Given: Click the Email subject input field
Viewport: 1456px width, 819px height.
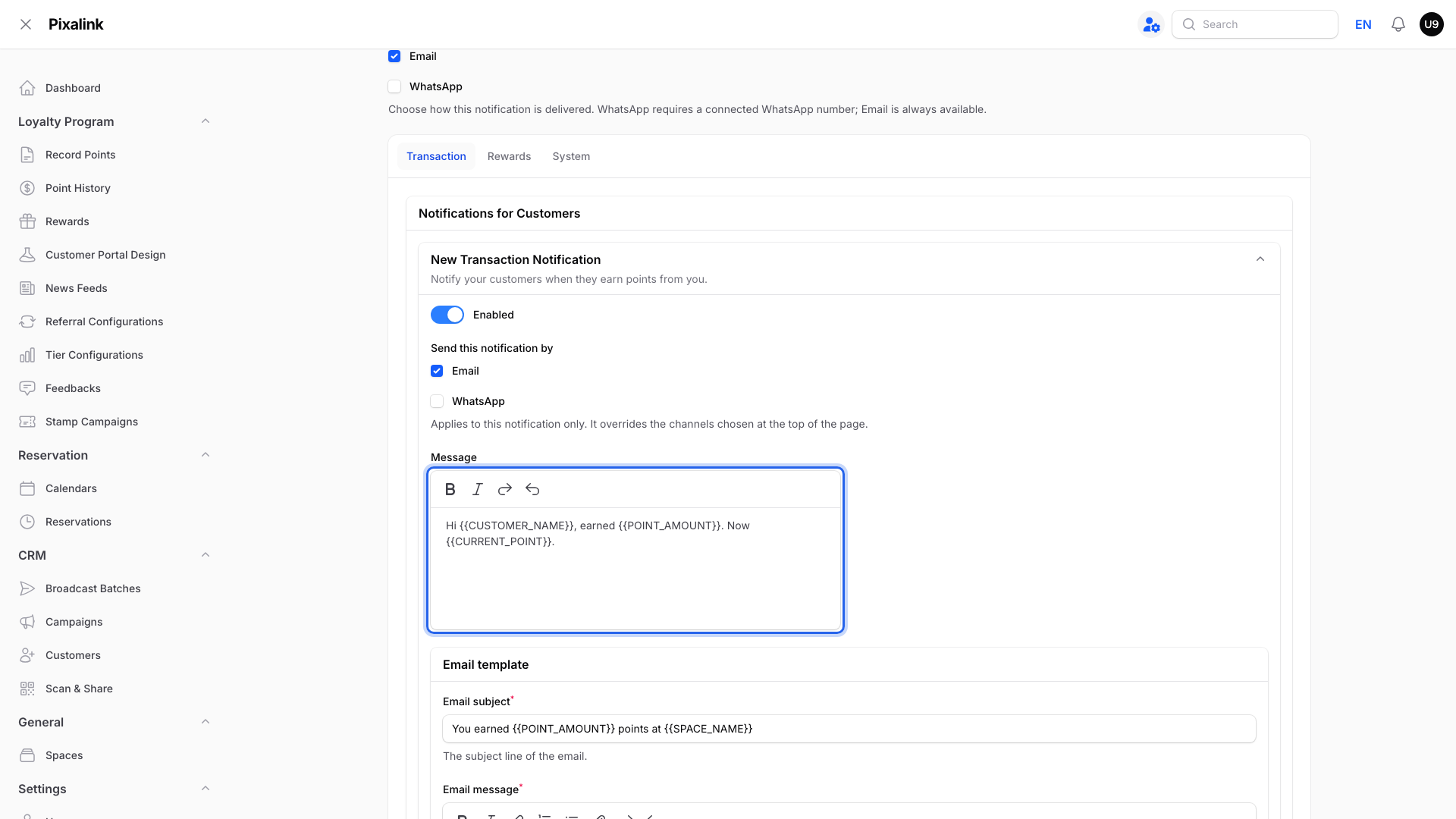Looking at the screenshot, I should [849, 729].
